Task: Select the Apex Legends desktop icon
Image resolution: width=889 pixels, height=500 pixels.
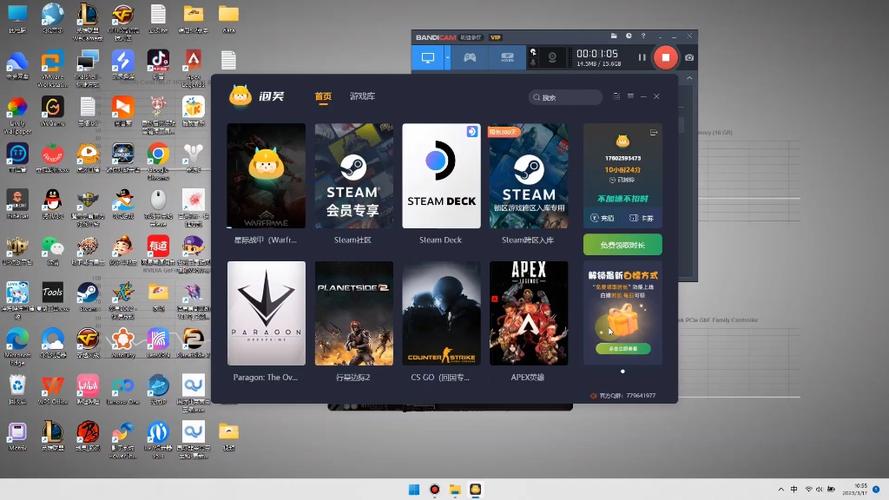Action: pyautogui.click(x=193, y=60)
